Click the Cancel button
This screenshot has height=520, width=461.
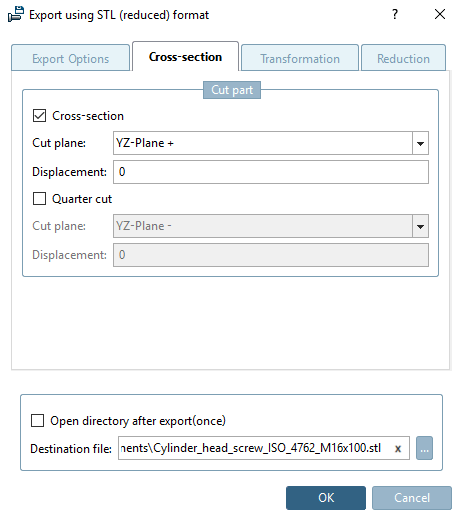click(412, 498)
